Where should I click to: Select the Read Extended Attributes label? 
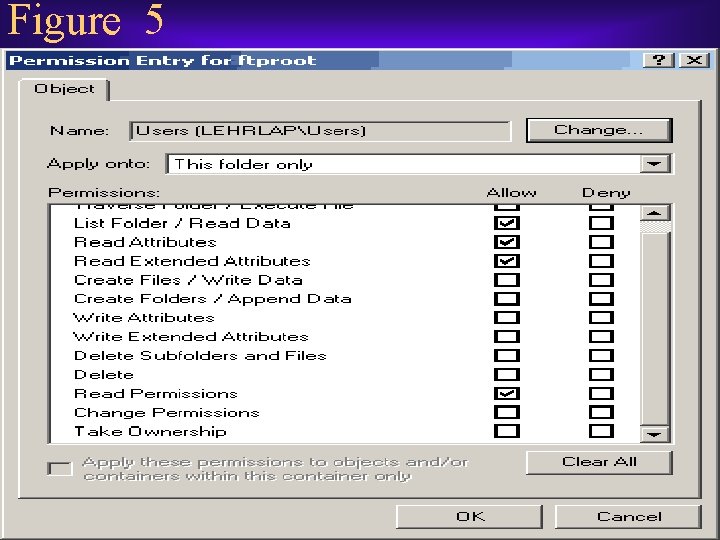192,261
